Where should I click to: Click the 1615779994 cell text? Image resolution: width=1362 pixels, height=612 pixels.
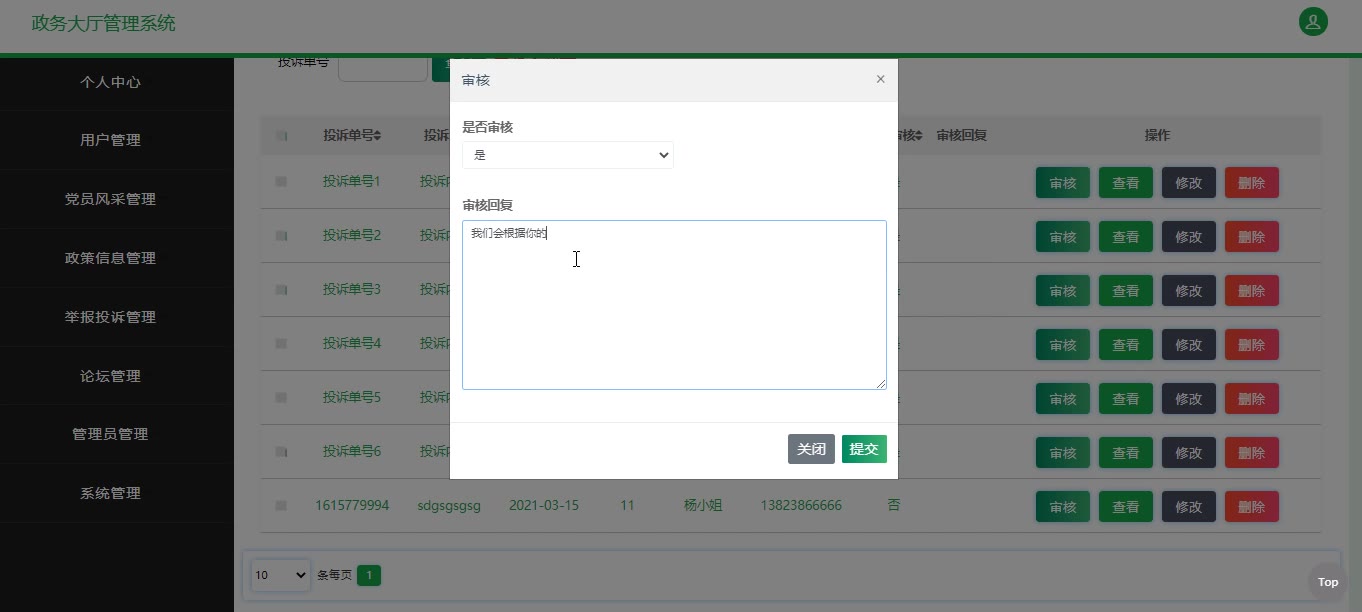coord(352,506)
